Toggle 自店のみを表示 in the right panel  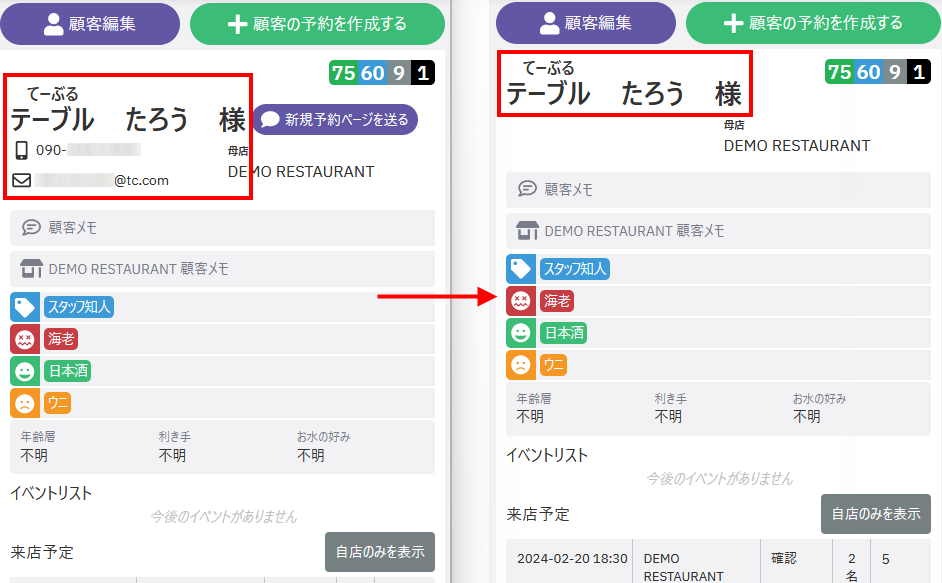click(875, 513)
